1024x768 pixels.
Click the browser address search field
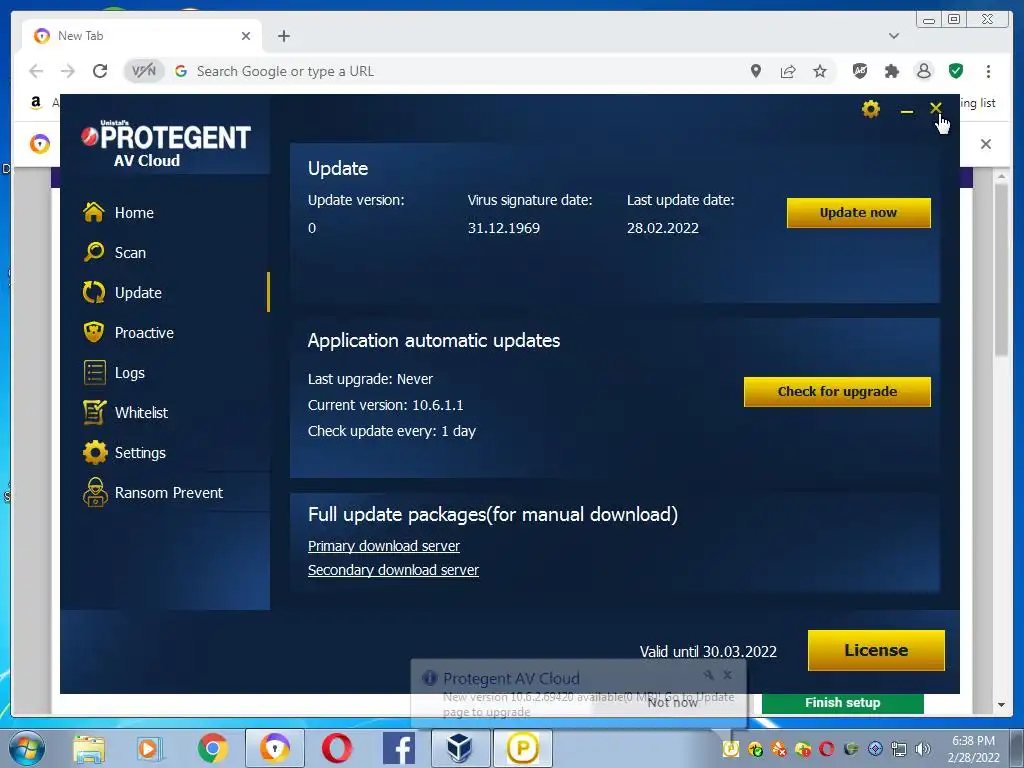click(x=457, y=71)
